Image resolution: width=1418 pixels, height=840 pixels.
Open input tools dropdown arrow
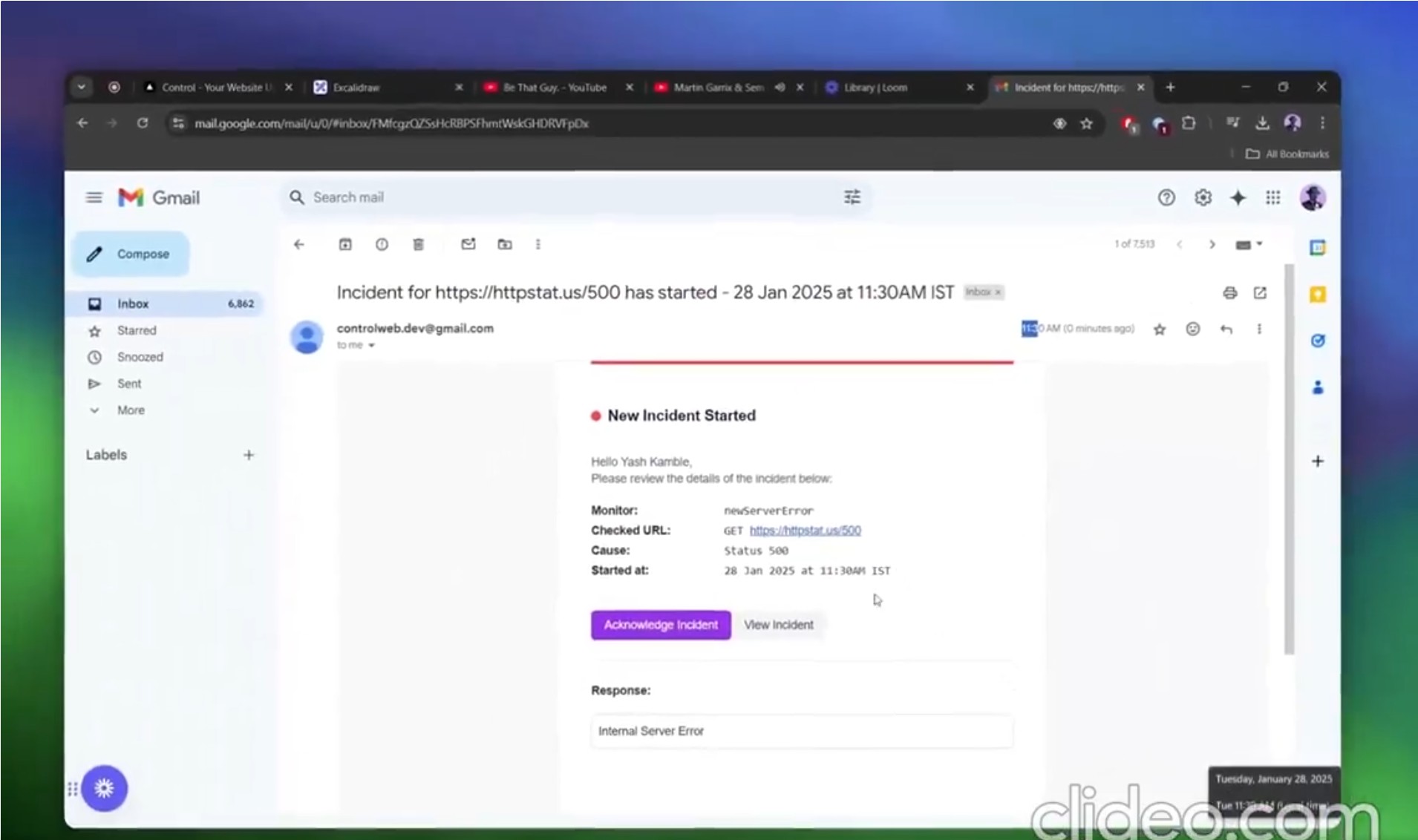[1260, 244]
